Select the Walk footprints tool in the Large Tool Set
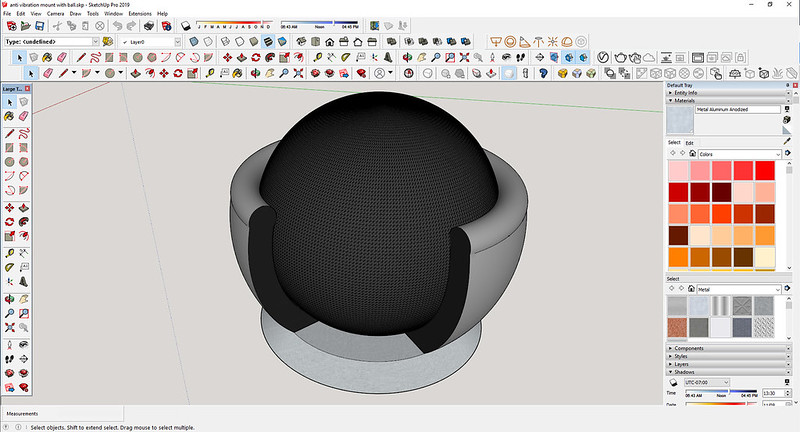Screen dimensions: 800x432 [9, 359]
